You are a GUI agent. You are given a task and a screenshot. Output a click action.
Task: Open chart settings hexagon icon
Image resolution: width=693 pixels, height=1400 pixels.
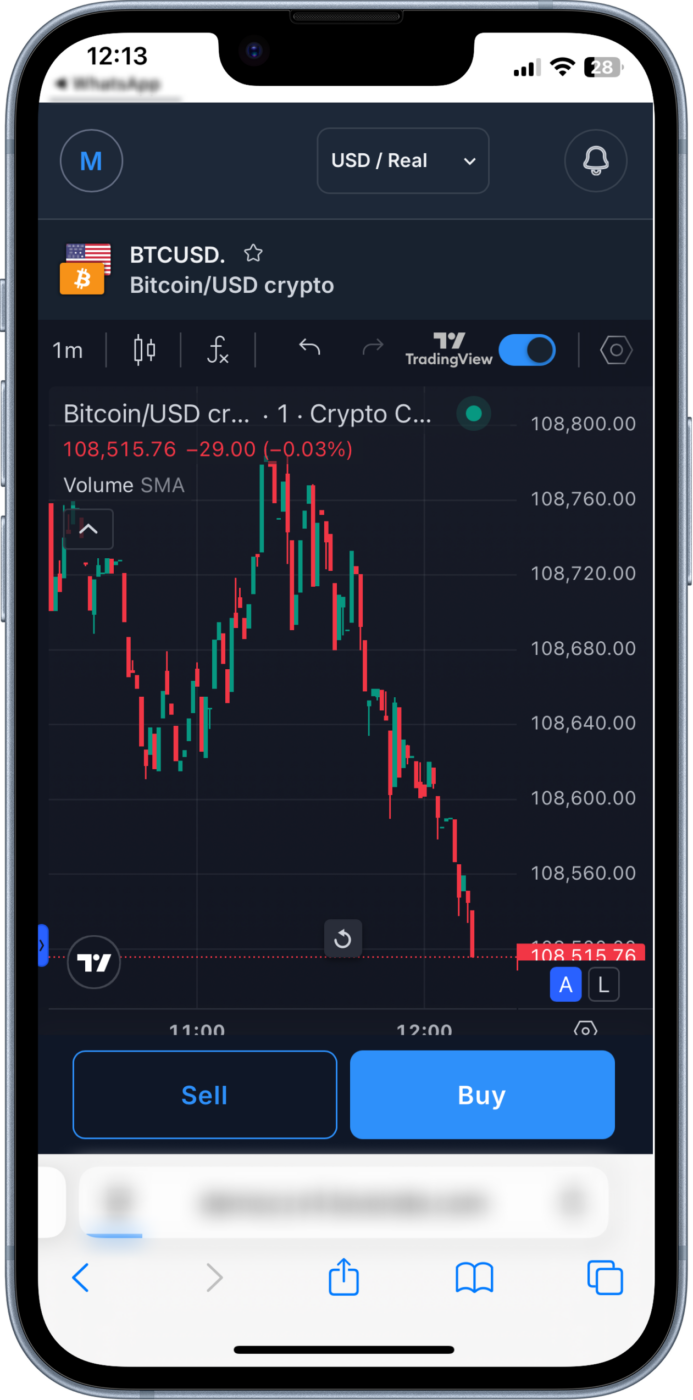click(x=616, y=350)
